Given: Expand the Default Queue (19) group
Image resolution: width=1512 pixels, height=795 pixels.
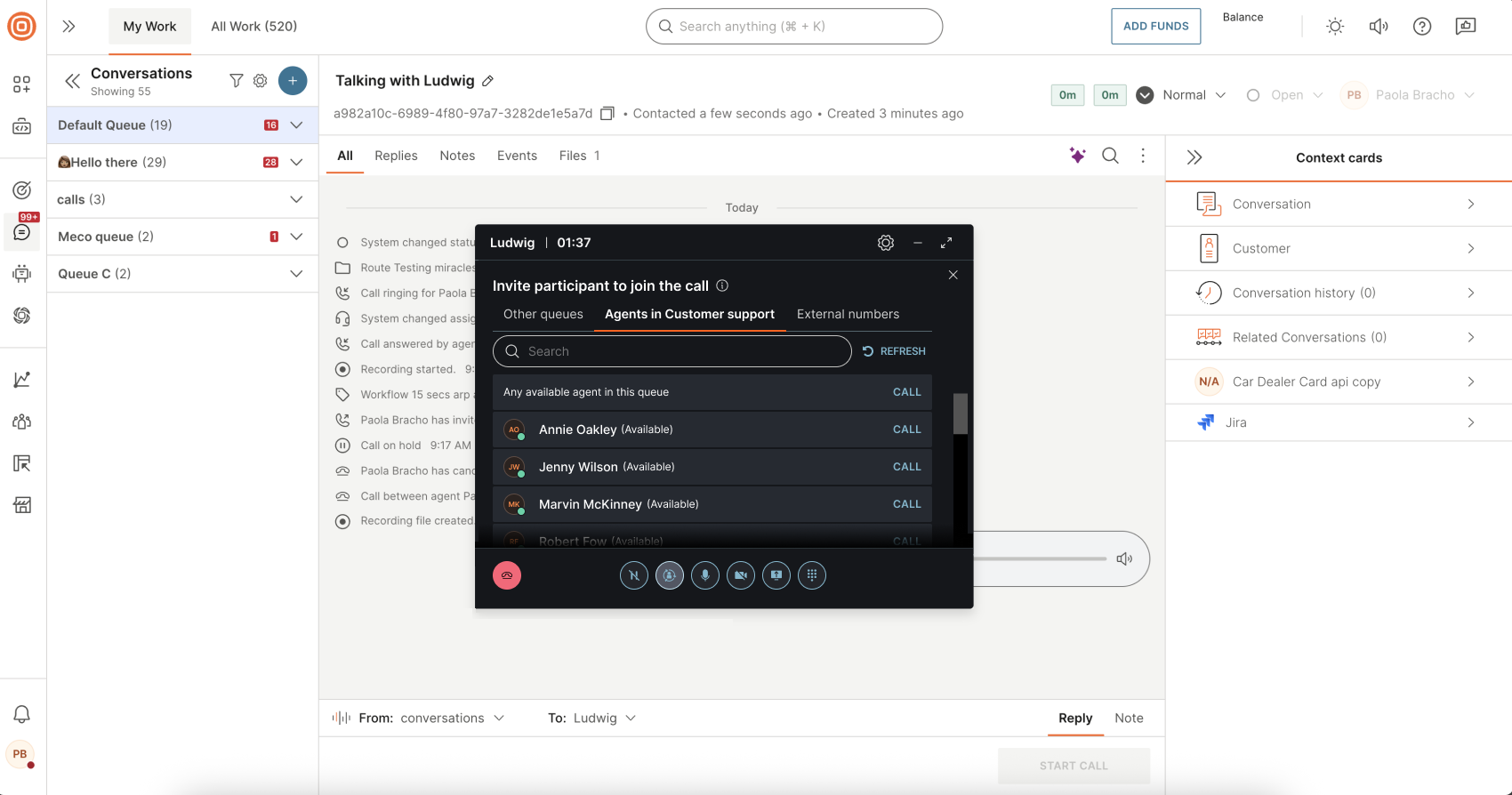Looking at the screenshot, I should tap(296, 125).
